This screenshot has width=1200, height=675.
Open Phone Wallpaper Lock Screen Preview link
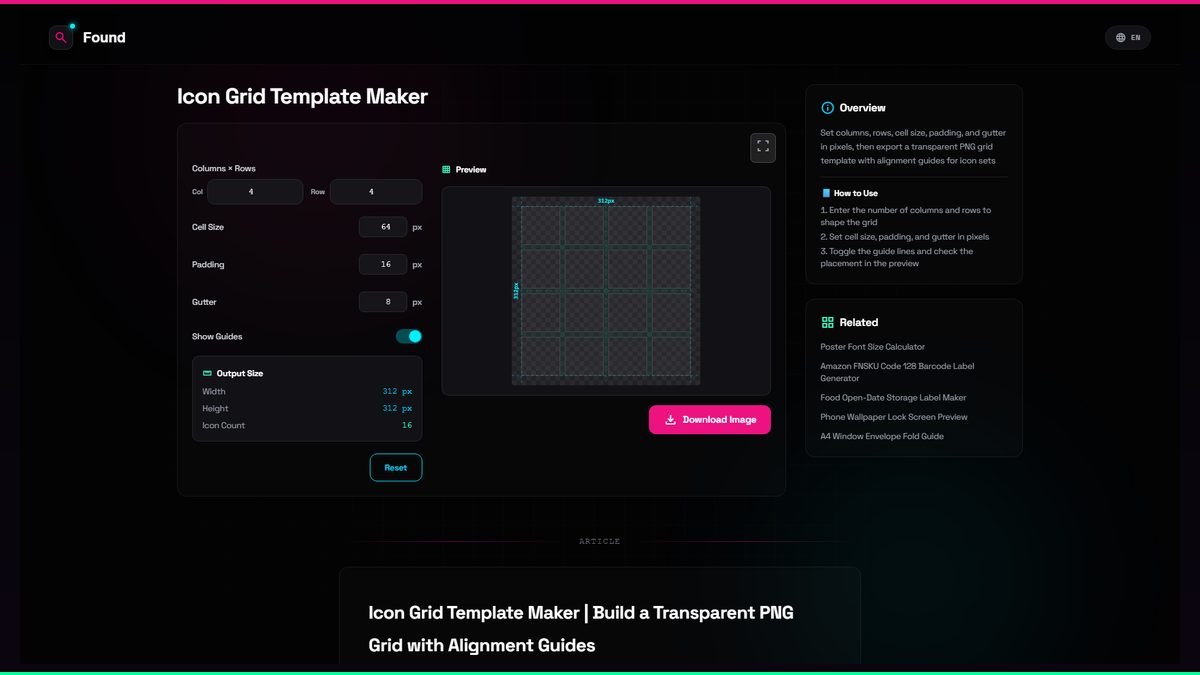(894, 417)
